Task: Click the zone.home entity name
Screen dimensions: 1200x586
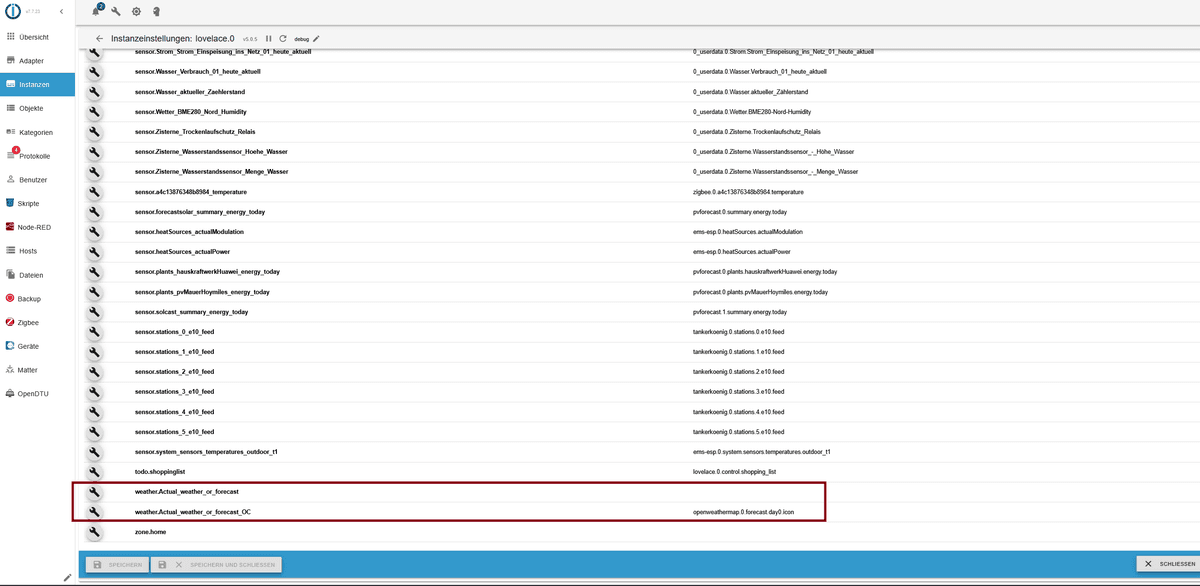Action: pos(151,532)
